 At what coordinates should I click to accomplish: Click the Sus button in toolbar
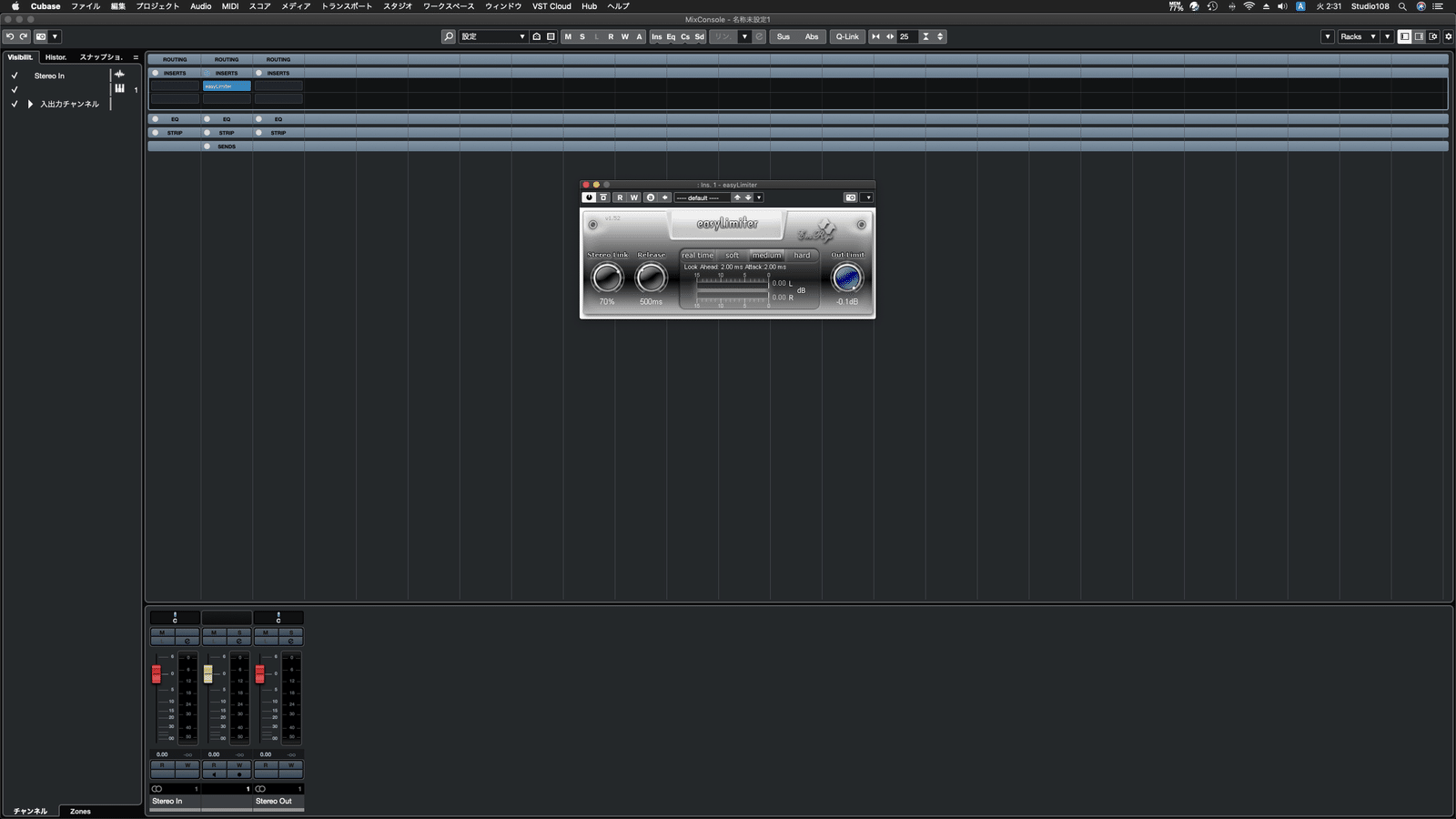pos(784,36)
